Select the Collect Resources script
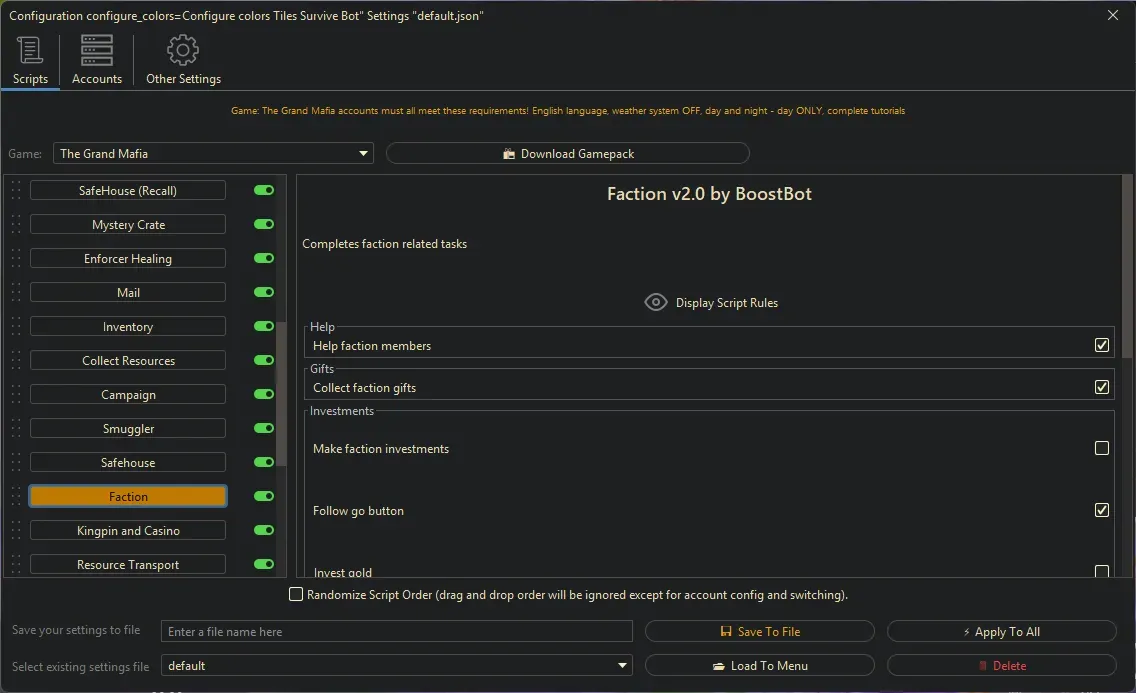1136x693 pixels. click(x=128, y=361)
